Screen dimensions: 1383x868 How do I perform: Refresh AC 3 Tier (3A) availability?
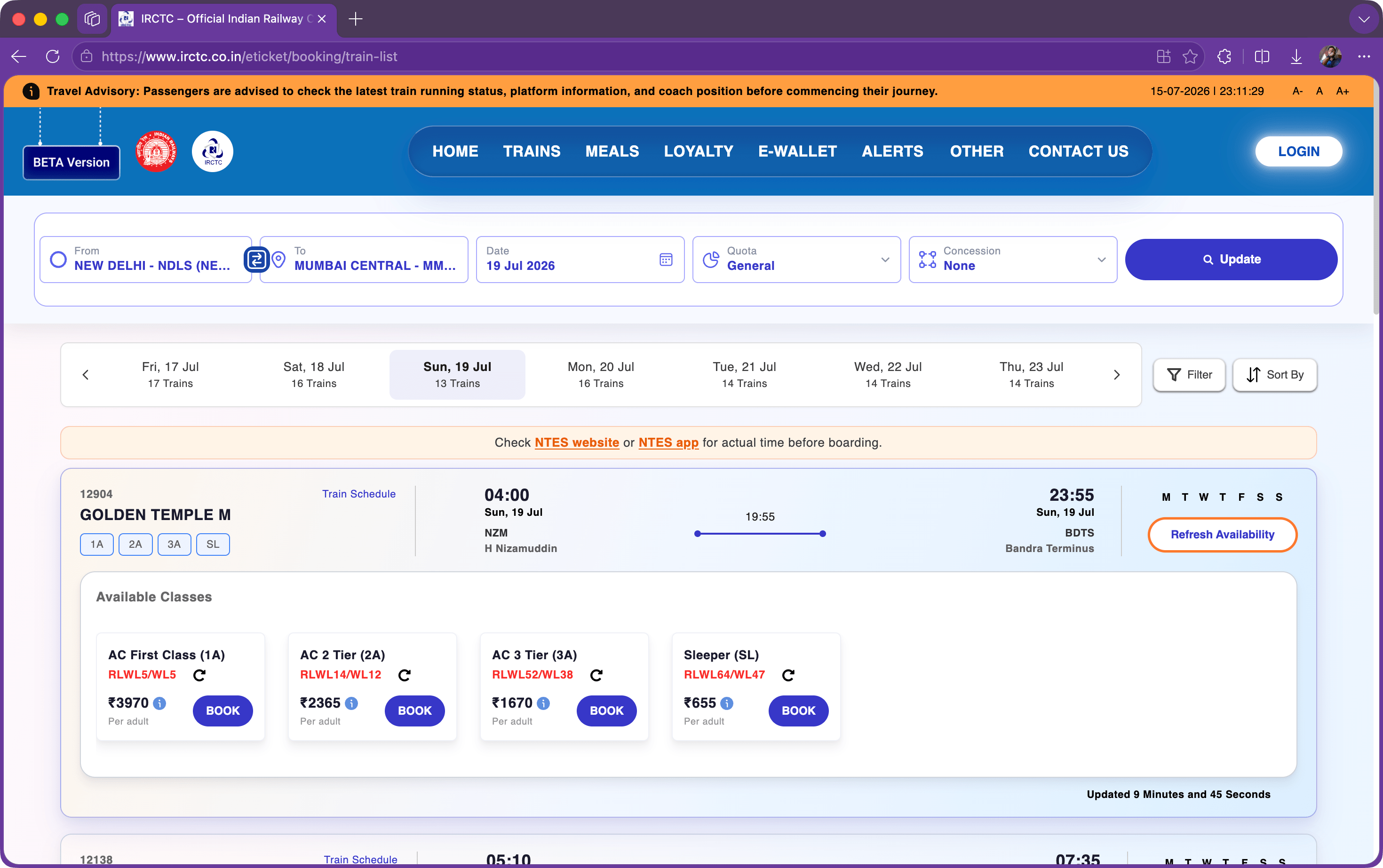tap(596, 675)
